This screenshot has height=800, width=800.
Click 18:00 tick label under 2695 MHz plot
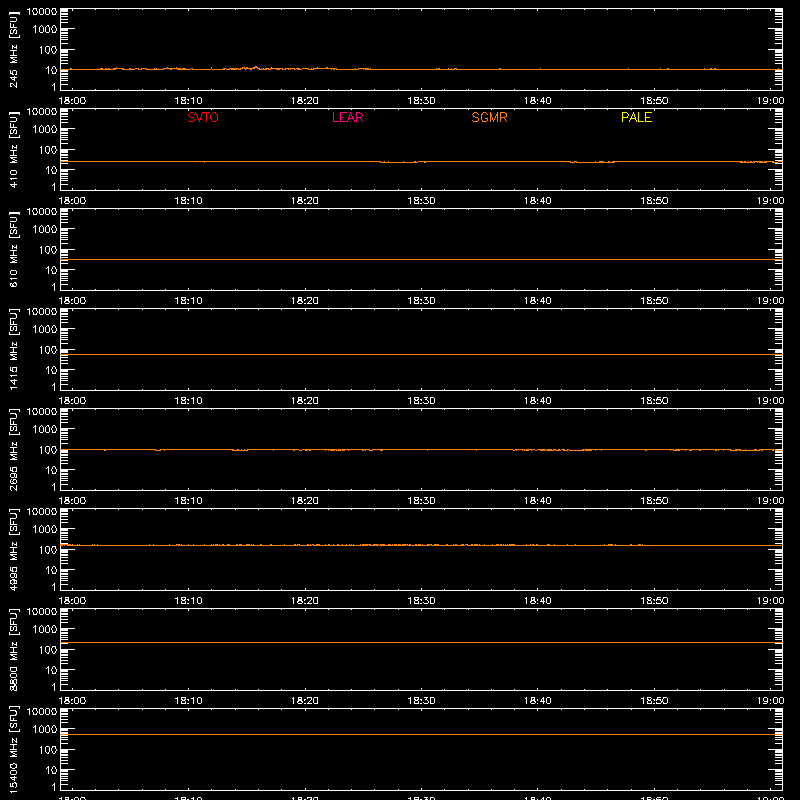tap(72, 501)
